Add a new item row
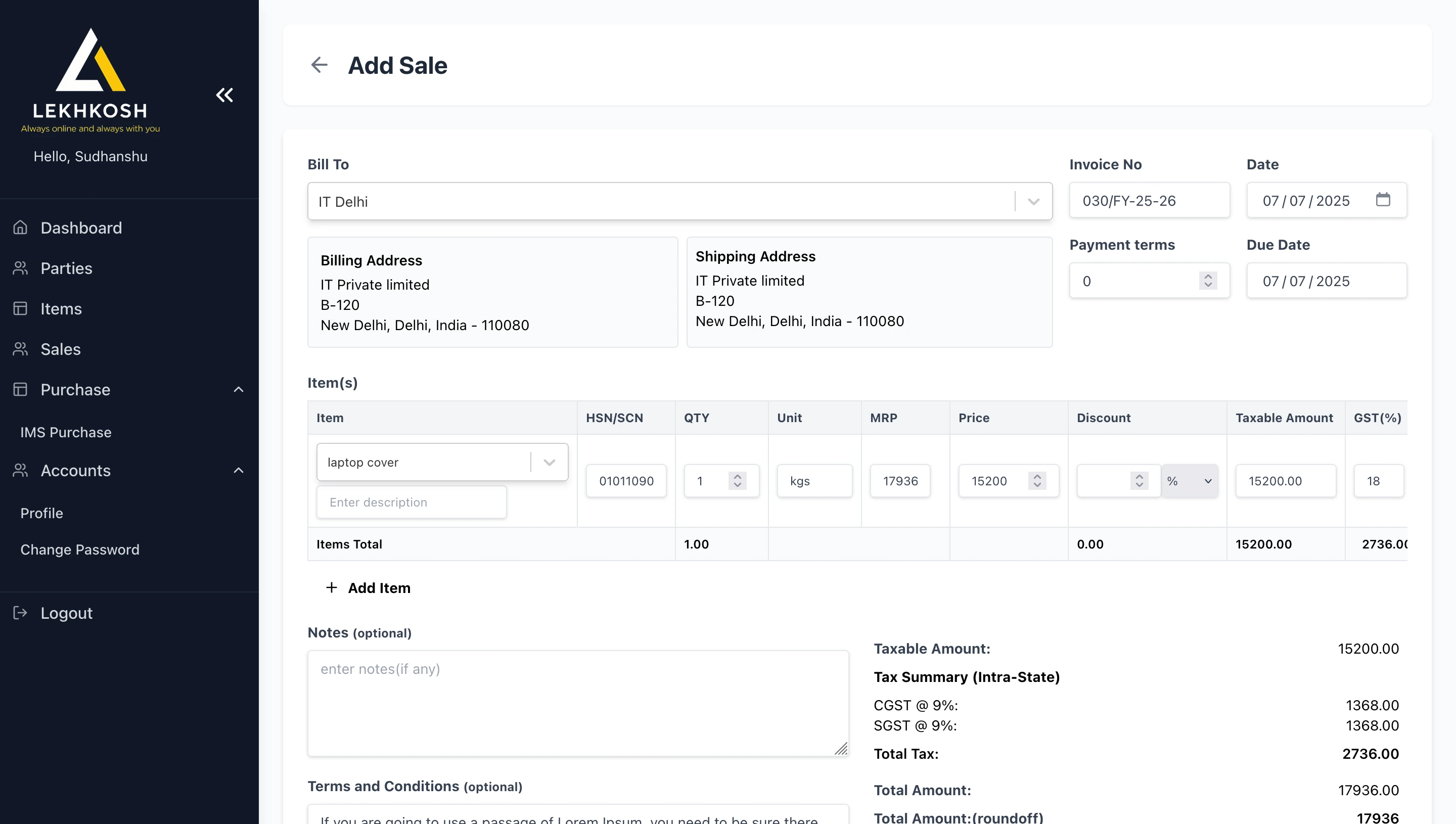Image resolution: width=1456 pixels, height=824 pixels. [x=369, y=587]
